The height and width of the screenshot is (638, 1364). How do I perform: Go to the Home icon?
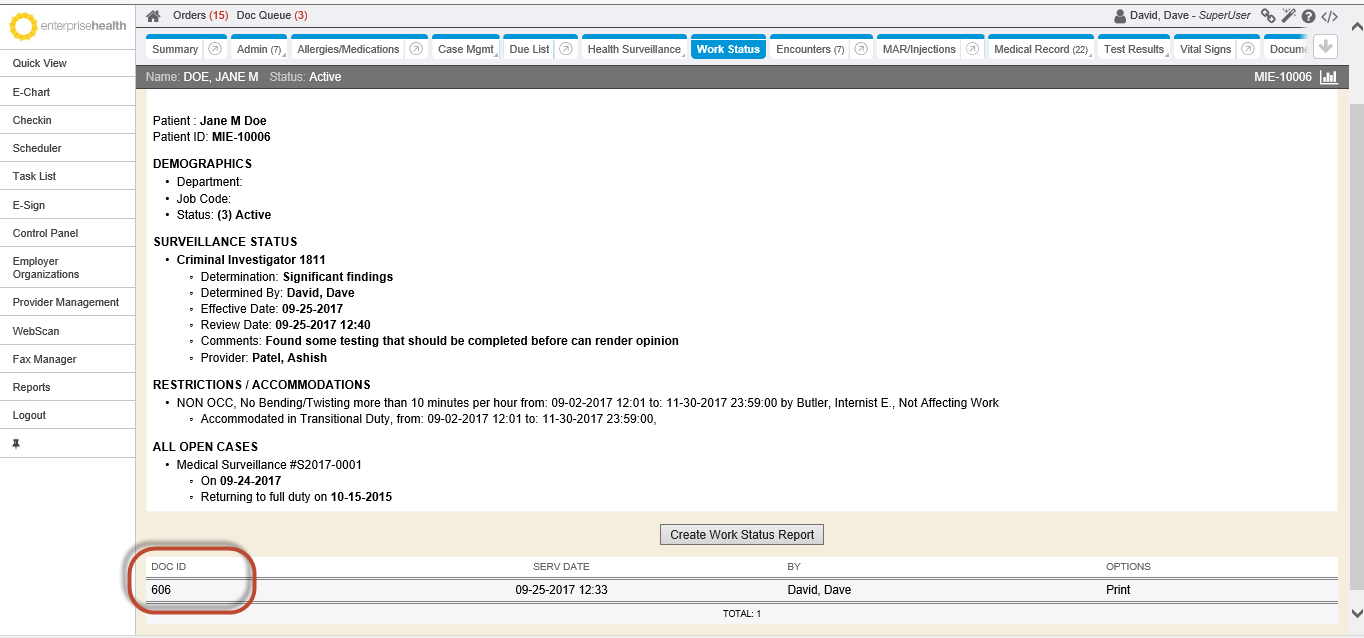click(x=153, y=16)
